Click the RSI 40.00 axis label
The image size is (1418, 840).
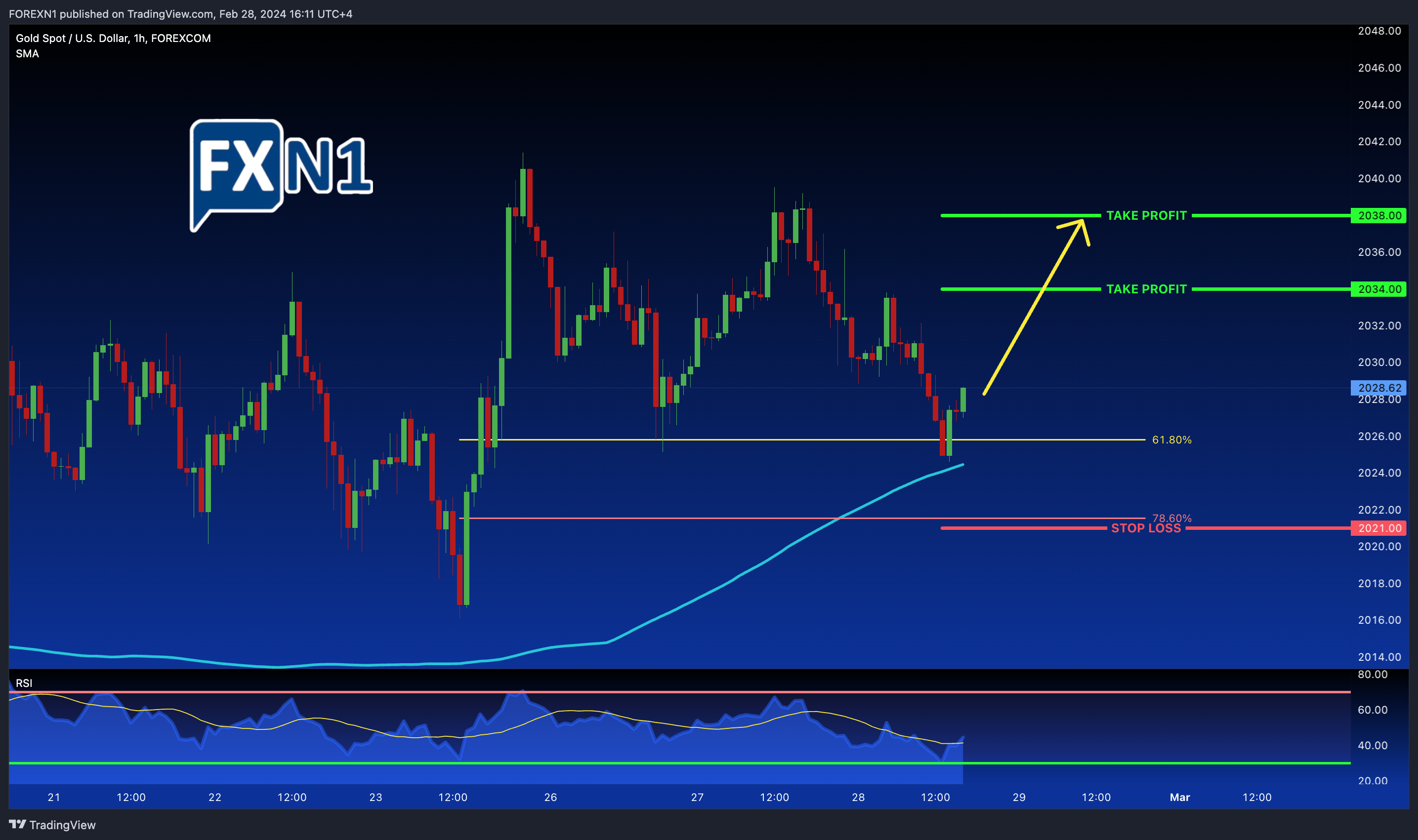click(x=1373, y=746)
